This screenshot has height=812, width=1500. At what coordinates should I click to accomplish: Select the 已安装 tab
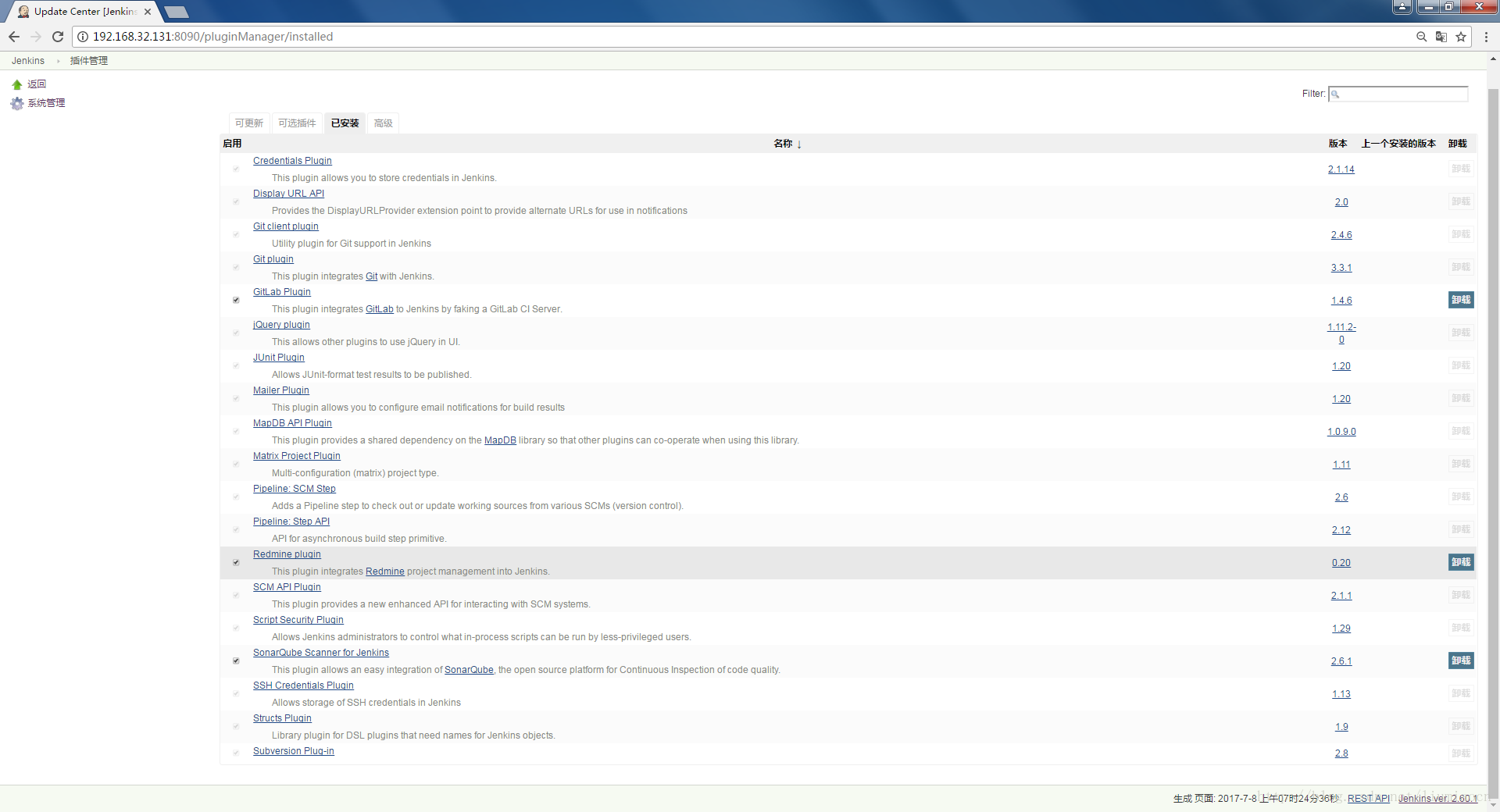(x=345, y=123)
